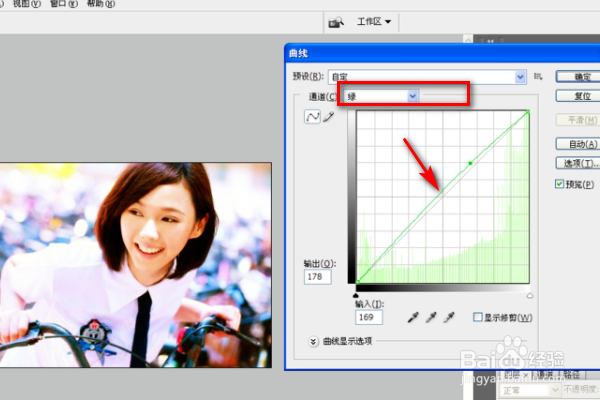Open the preset options menu icon

pyautogui.click(x=538, y=77)
